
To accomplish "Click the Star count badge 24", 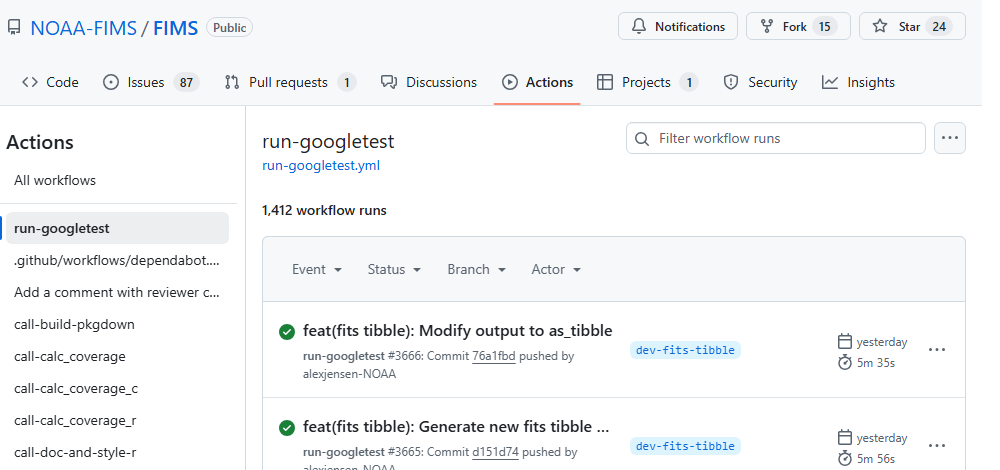I will [x=939, y=27].
